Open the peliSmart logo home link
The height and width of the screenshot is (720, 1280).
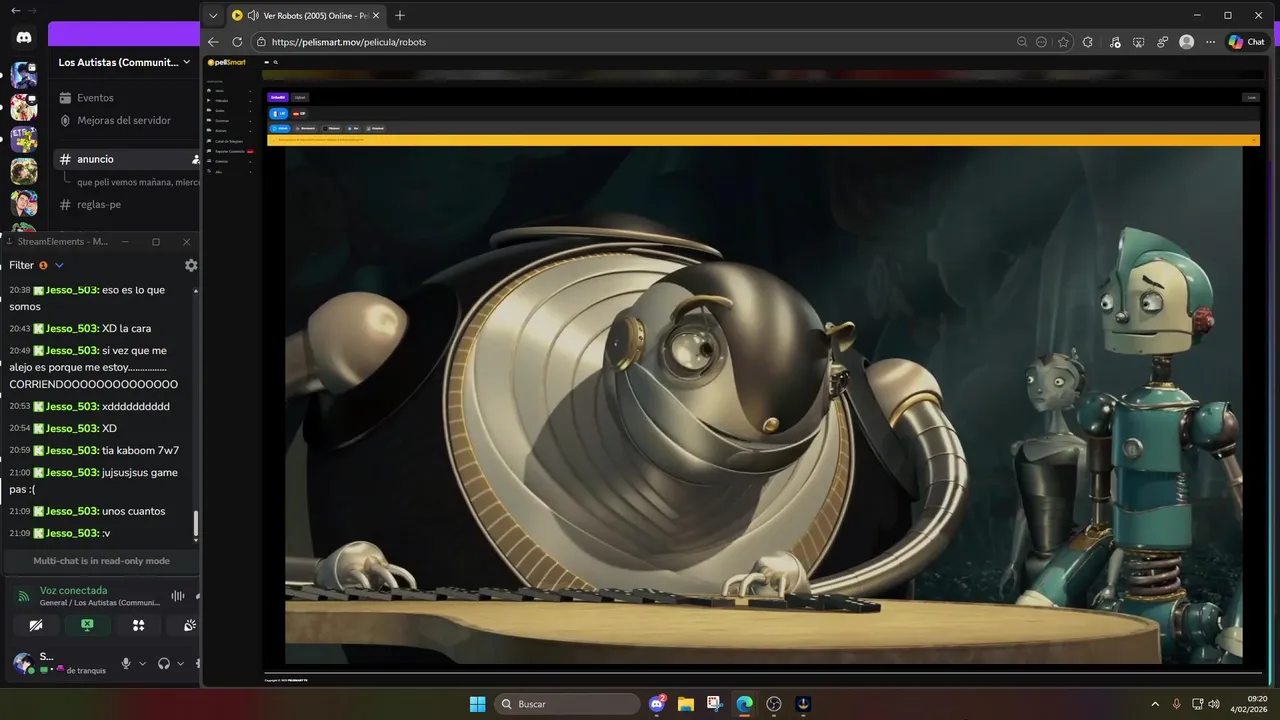(226, 62)
